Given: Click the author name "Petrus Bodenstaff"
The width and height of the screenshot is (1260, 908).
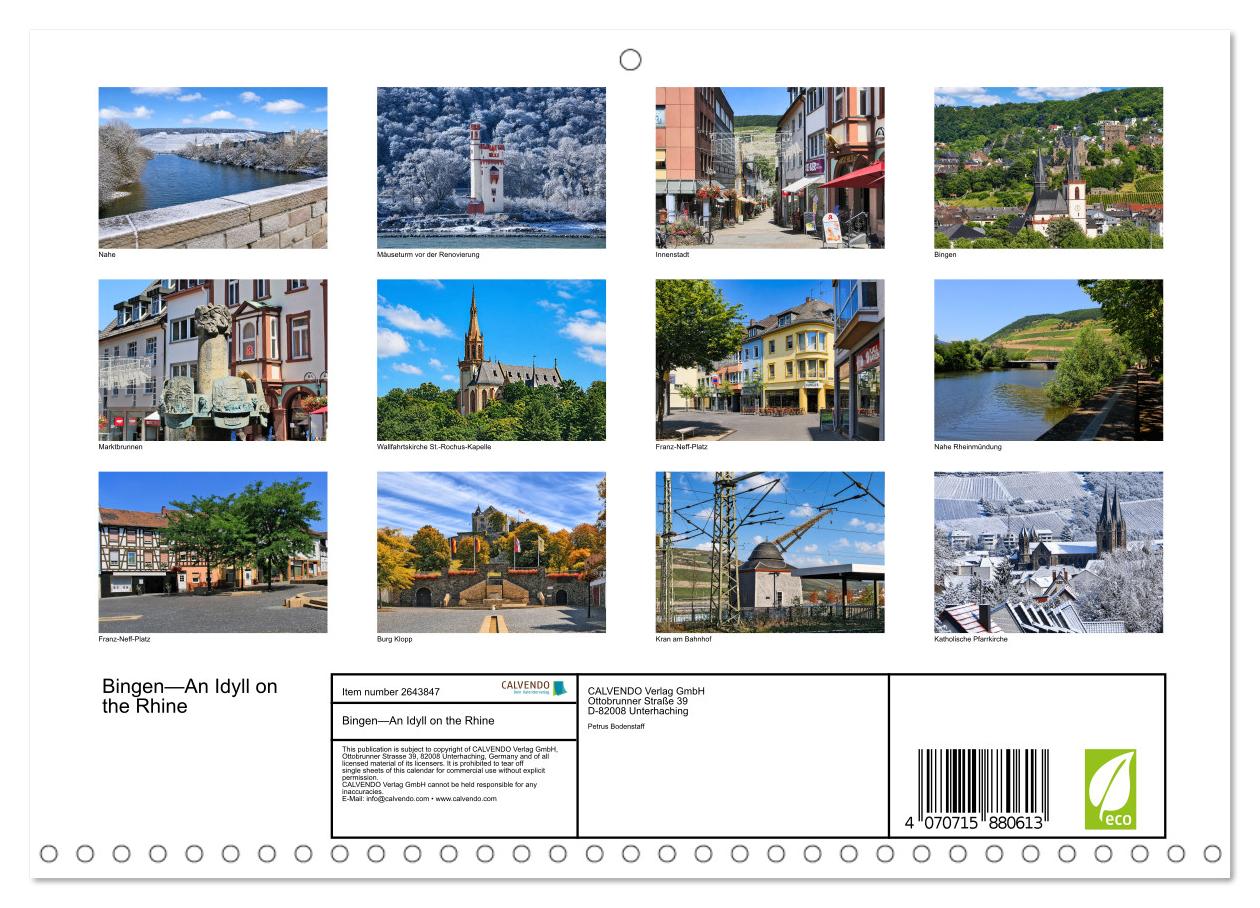Looking at the screenshot, I should click(x=616, y=726).
